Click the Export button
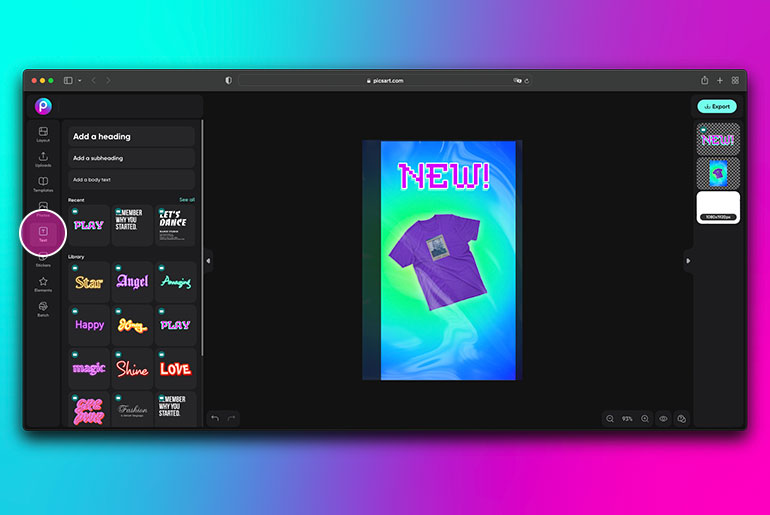 click(x=717, y=106)
